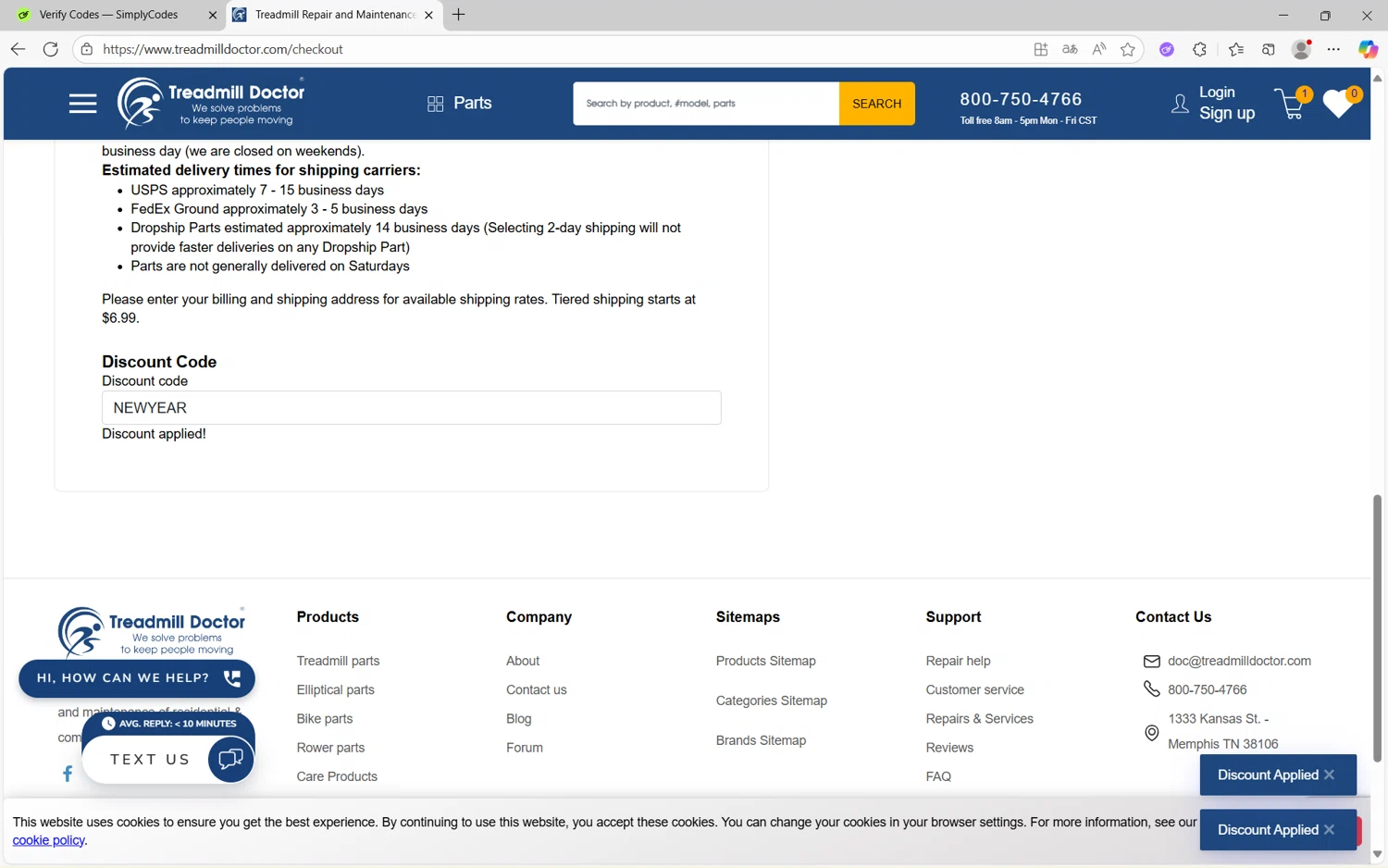
Task: Open the Facebook icon in footer
Action: (x=68, y=774)
